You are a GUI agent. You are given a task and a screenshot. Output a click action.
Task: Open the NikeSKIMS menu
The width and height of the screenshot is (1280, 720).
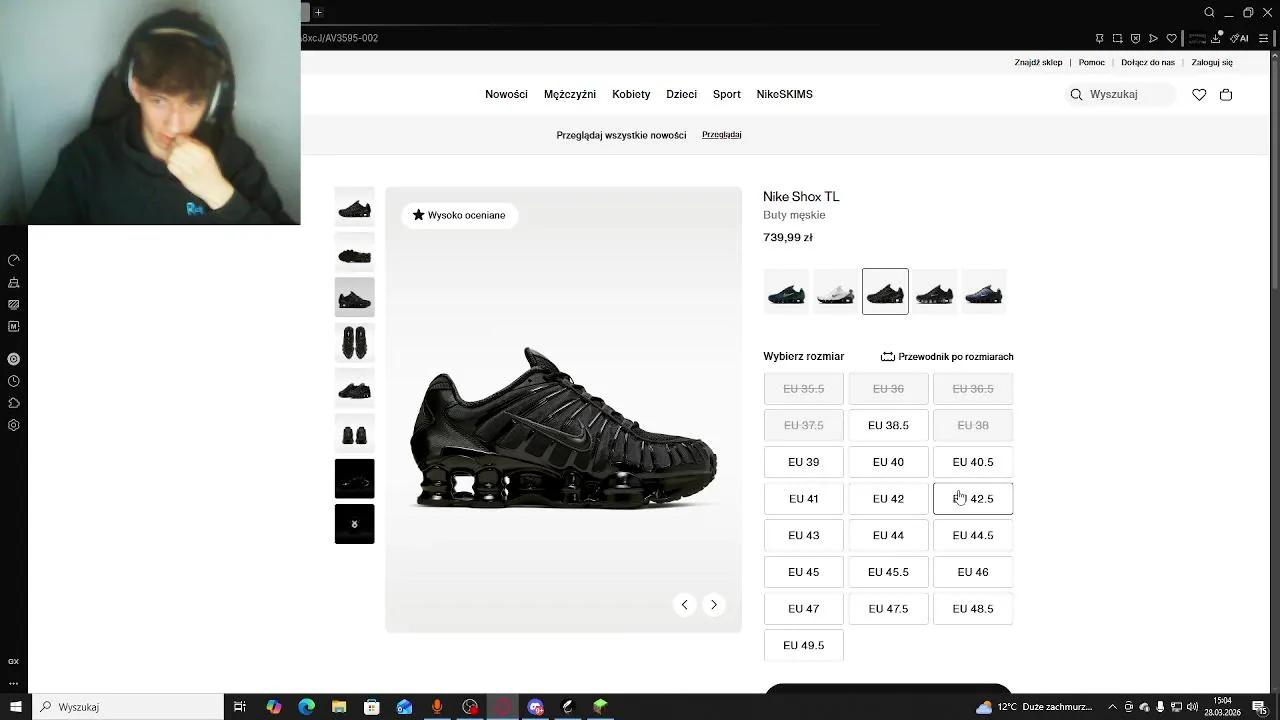785,94
